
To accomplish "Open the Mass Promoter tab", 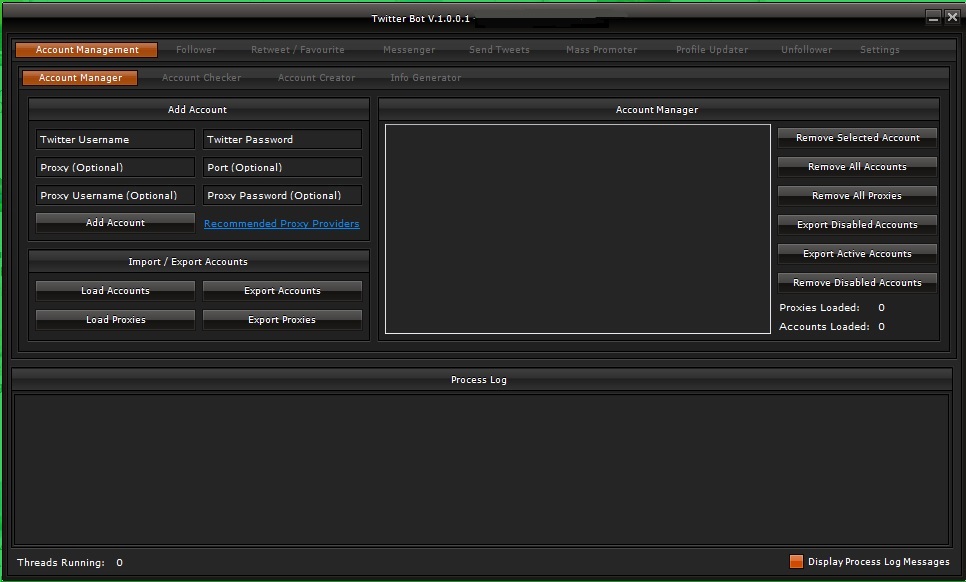I will tap(601, 50).
